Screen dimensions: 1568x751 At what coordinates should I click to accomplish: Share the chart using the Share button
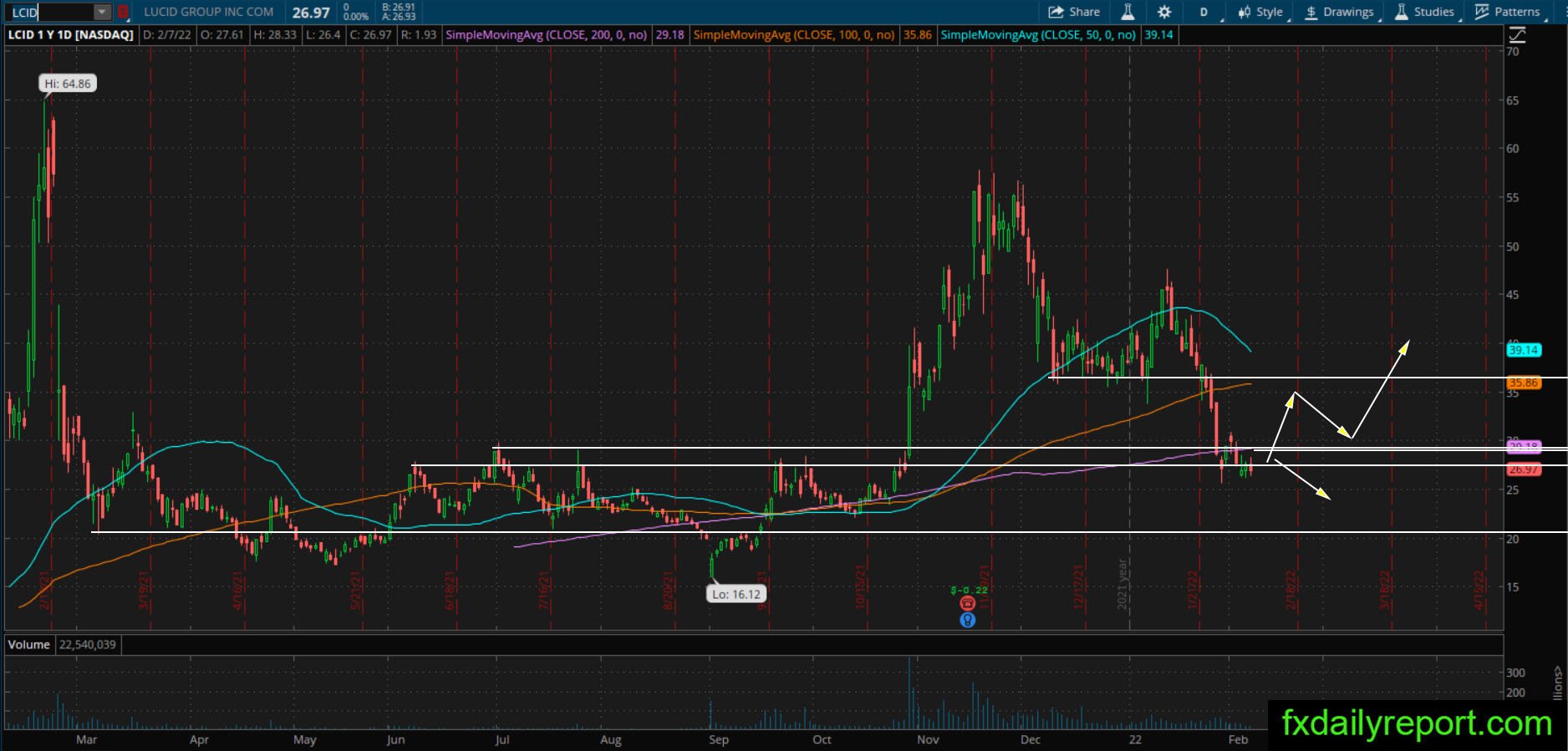point(1074,12)
